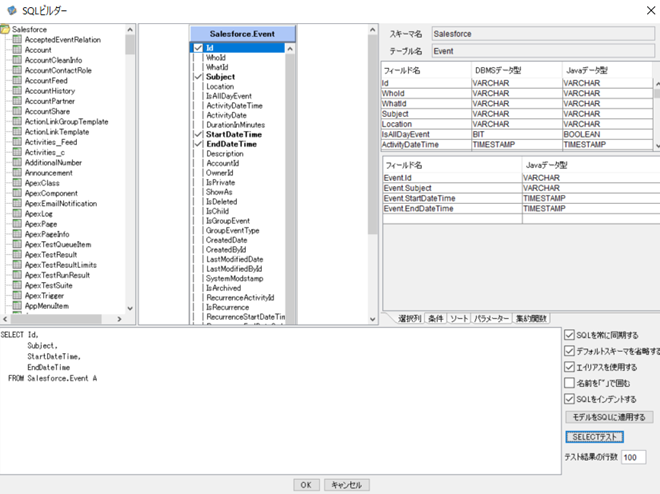The width and height of the screenshot is (660, 494).
Task: Open the ソート tab
Action: [458, 319]
